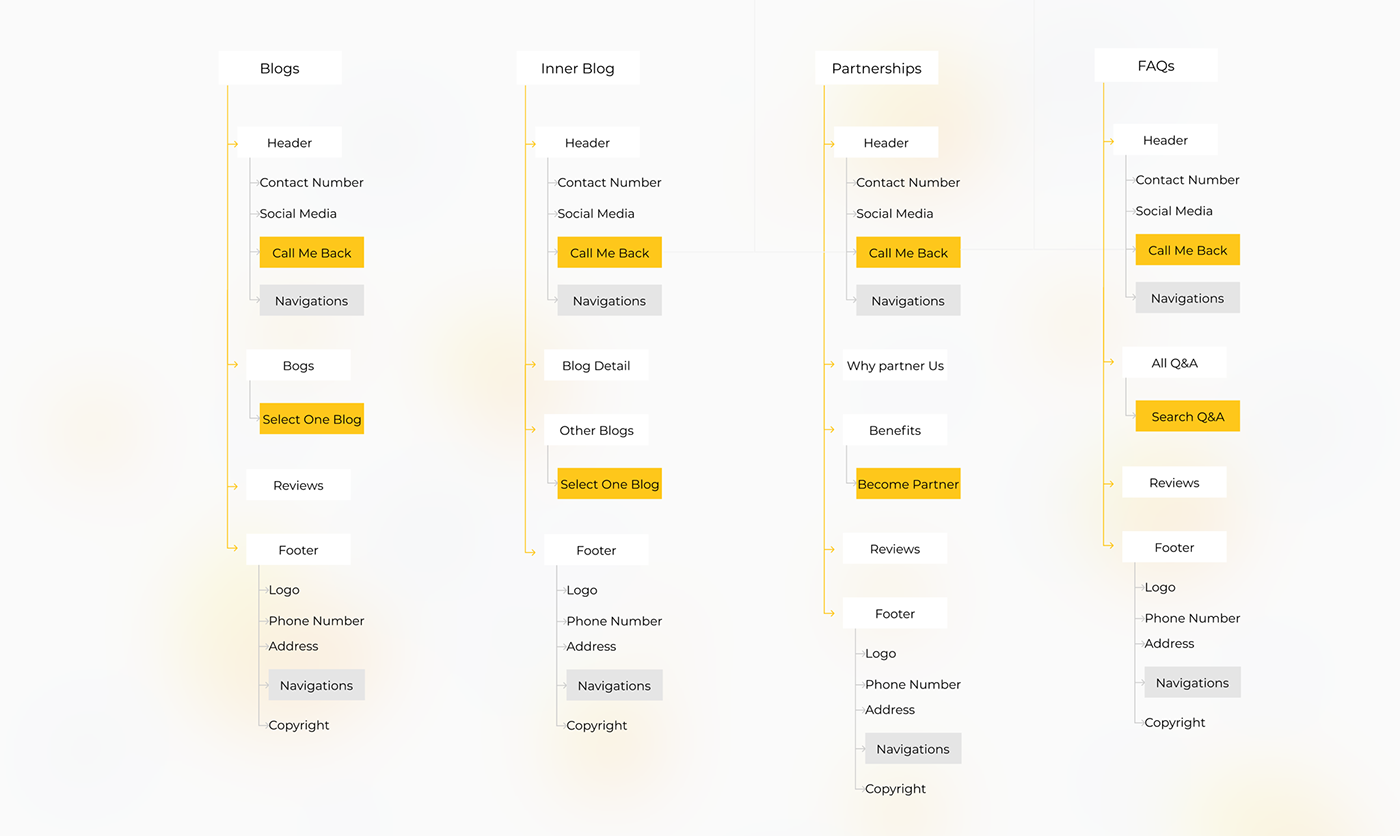Click Select One Blog under Bogs node
Viewport: 1400px width, 836px height.
311,419
